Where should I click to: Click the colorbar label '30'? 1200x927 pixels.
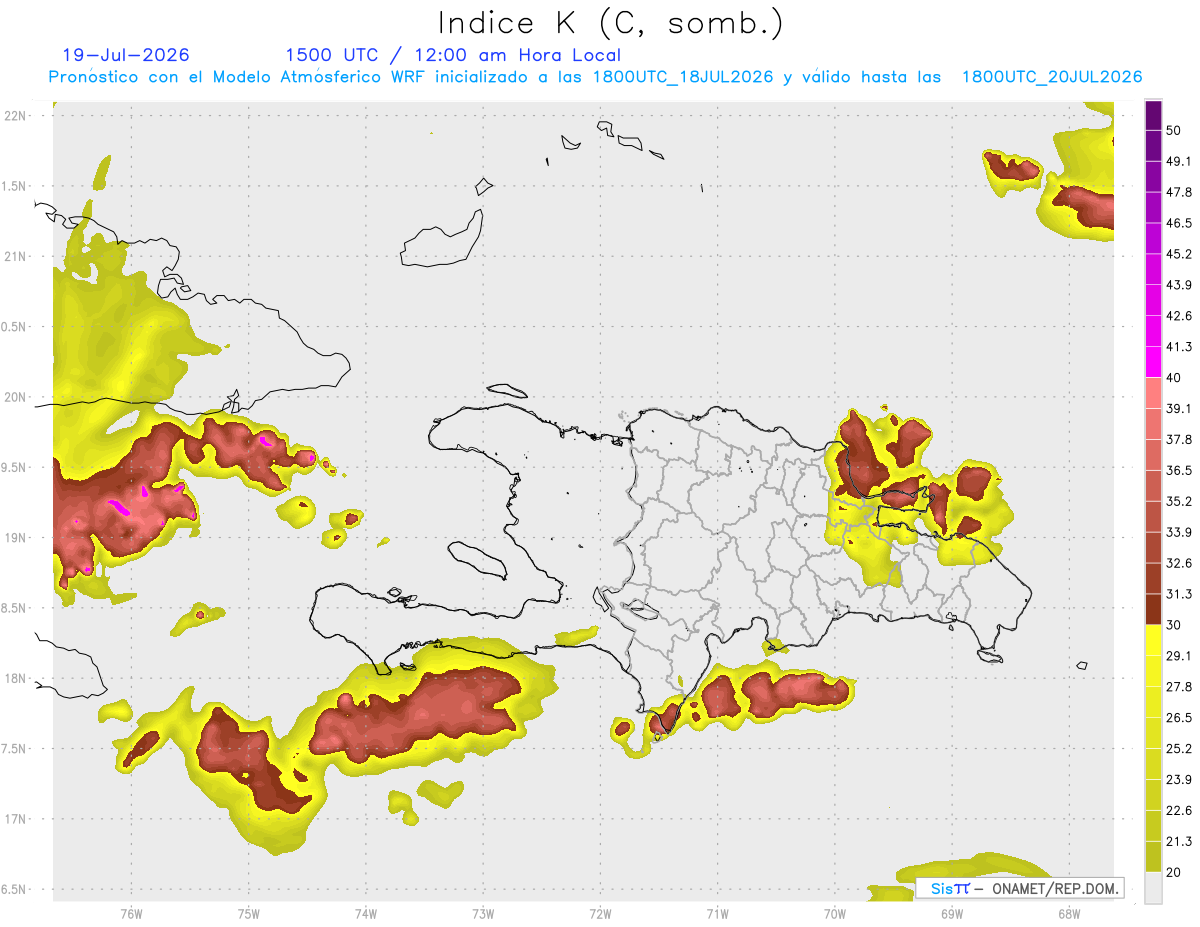(1174, 625)
